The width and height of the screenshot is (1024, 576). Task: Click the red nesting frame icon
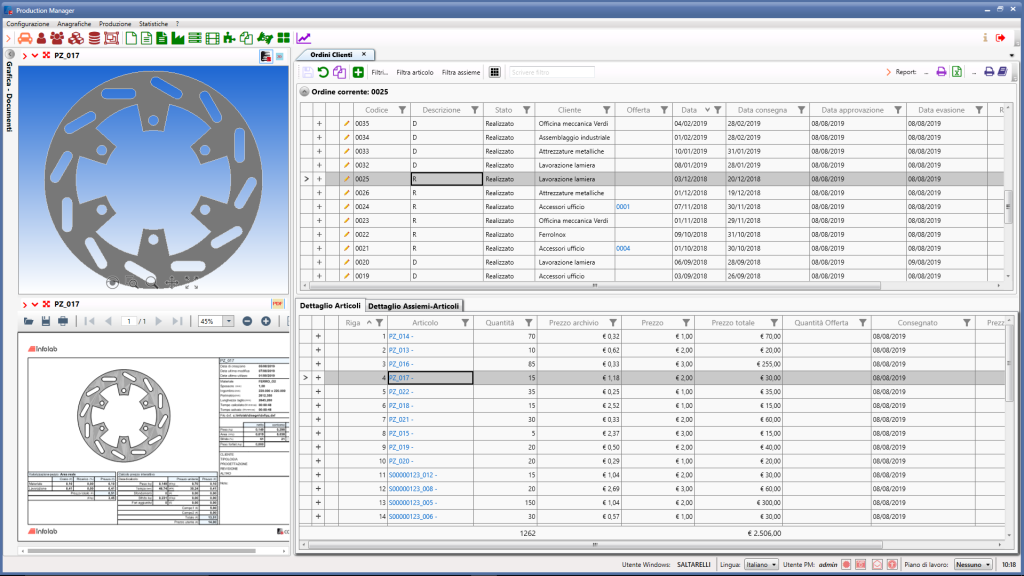(x=112, y=39)
